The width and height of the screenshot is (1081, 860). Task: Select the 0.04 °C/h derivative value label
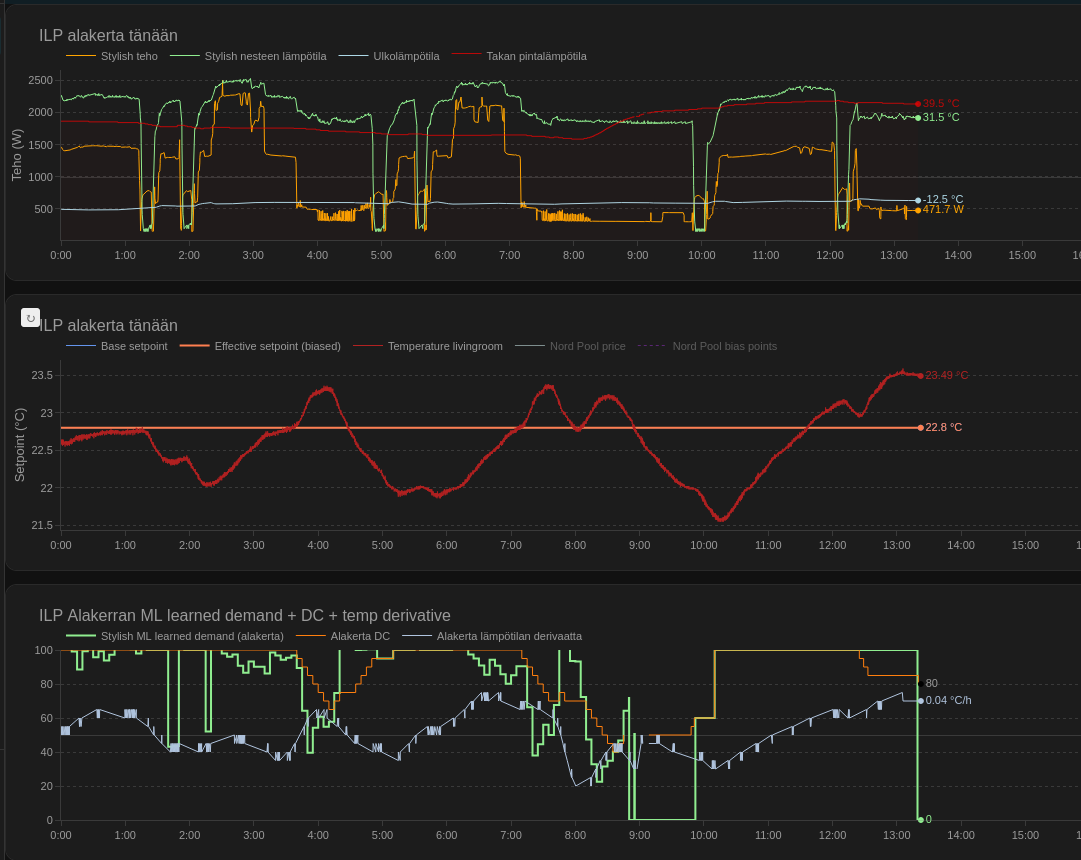coord(947,700)
